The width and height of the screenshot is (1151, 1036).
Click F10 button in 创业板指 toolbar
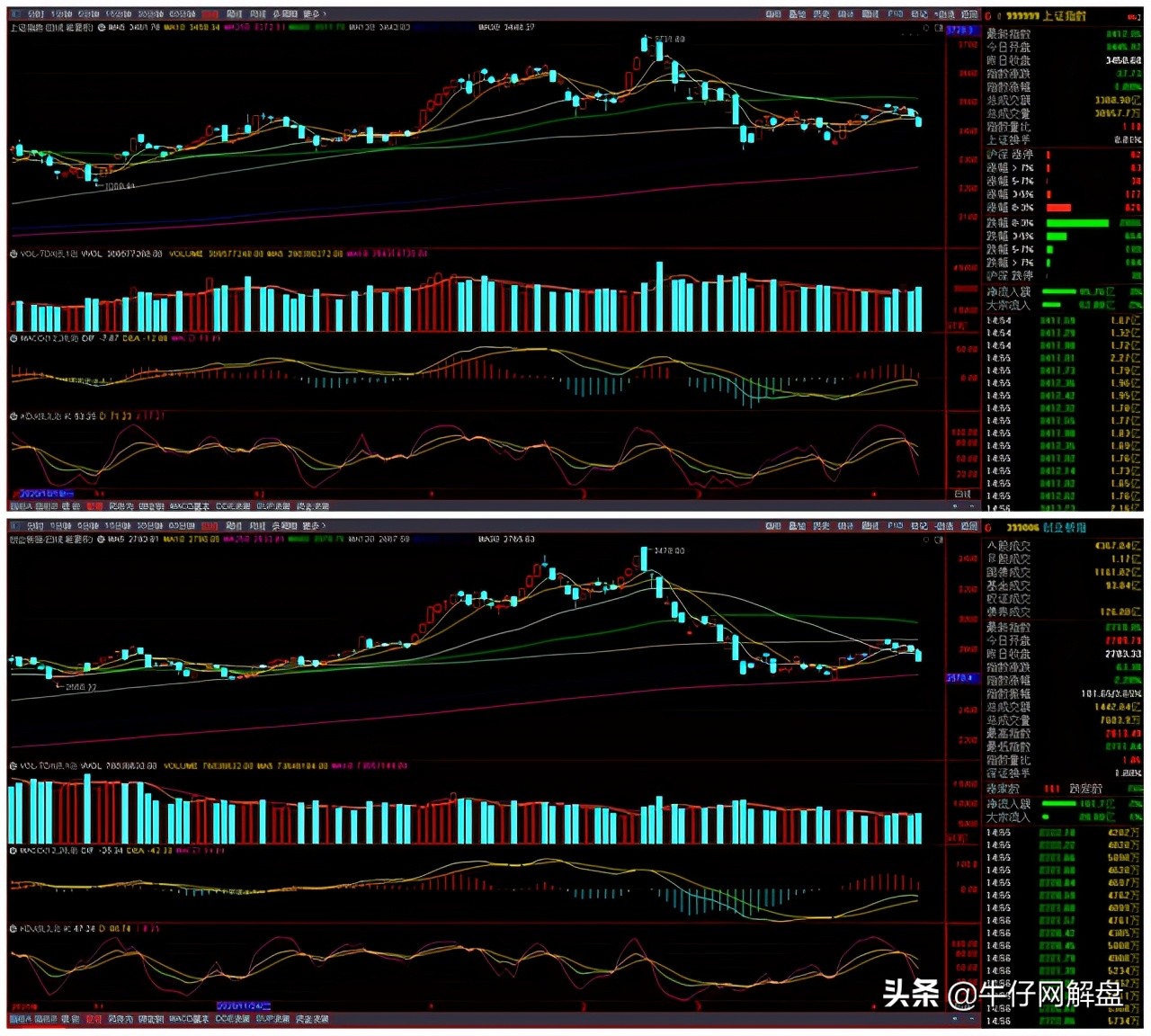(x=896, y=526)
